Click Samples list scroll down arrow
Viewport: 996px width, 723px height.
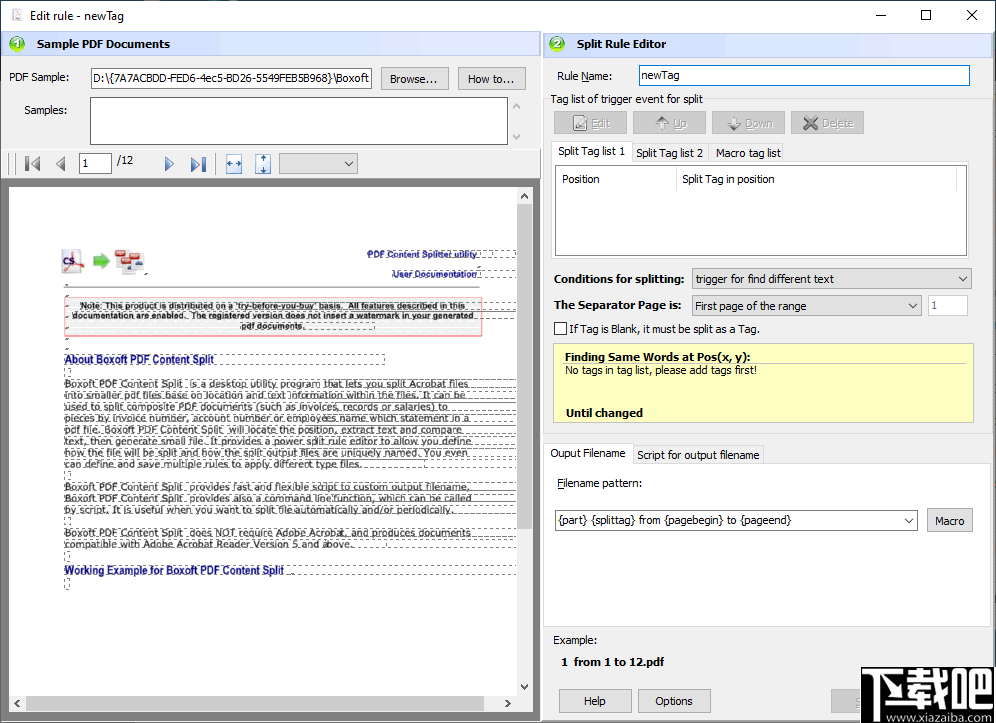516,136
